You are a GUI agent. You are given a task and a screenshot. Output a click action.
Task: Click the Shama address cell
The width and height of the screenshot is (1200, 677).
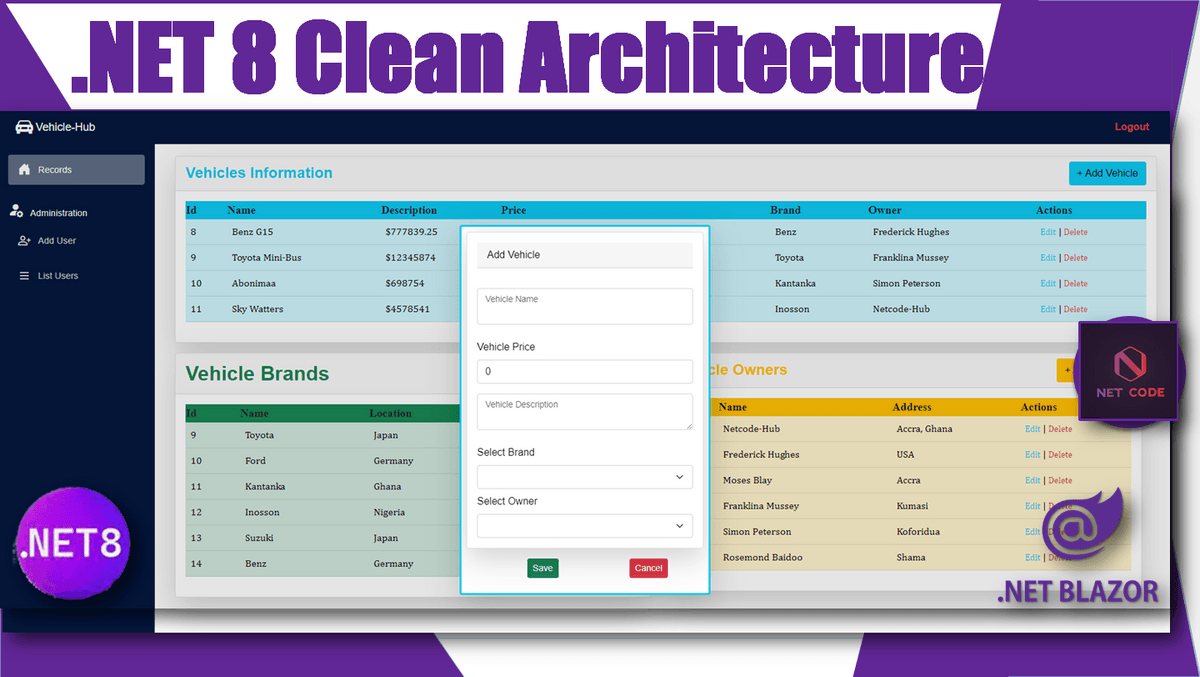pyautogui.click(x=911, y=558)
